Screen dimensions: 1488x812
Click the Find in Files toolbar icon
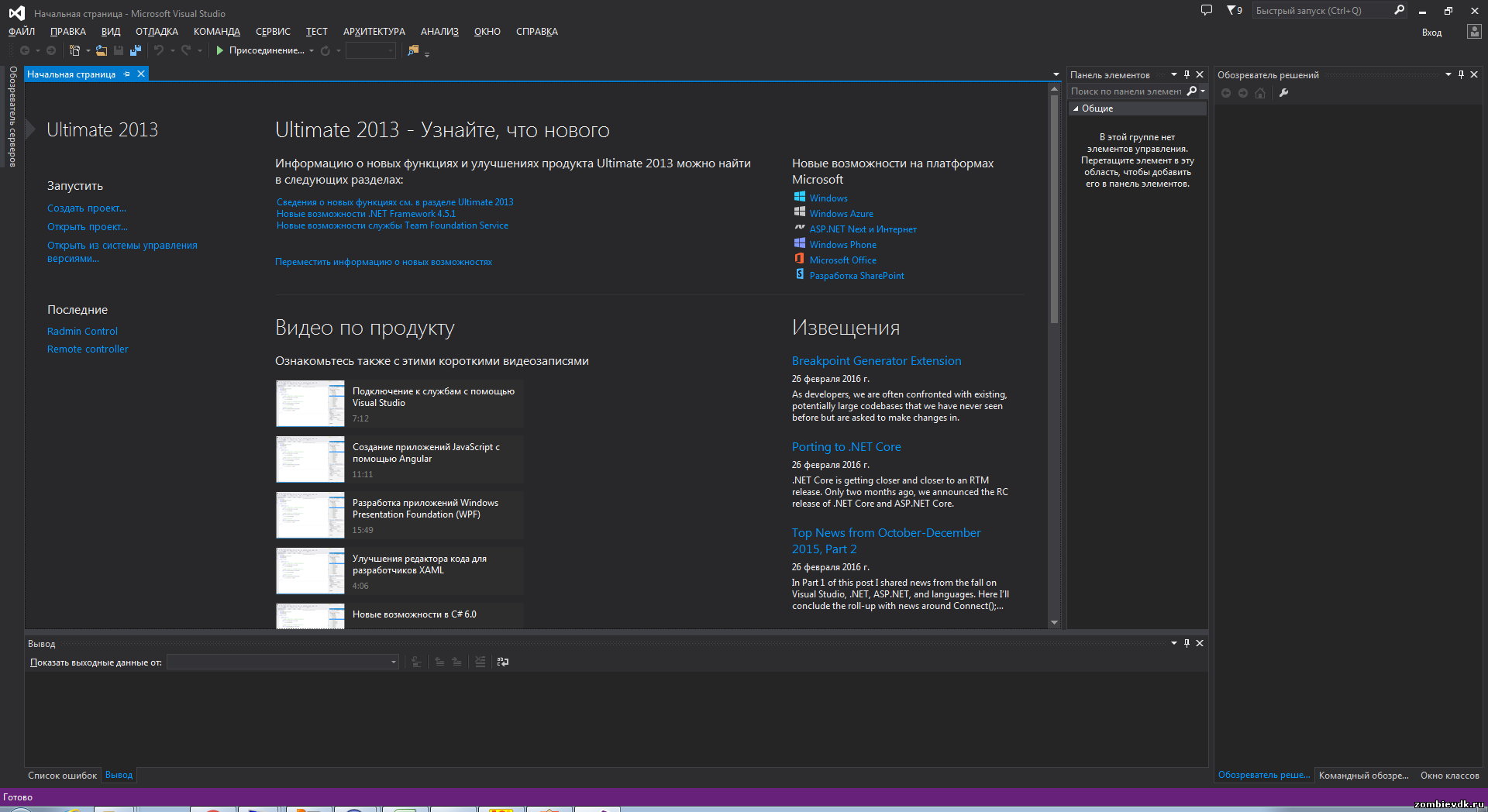[x=413, y=50]
